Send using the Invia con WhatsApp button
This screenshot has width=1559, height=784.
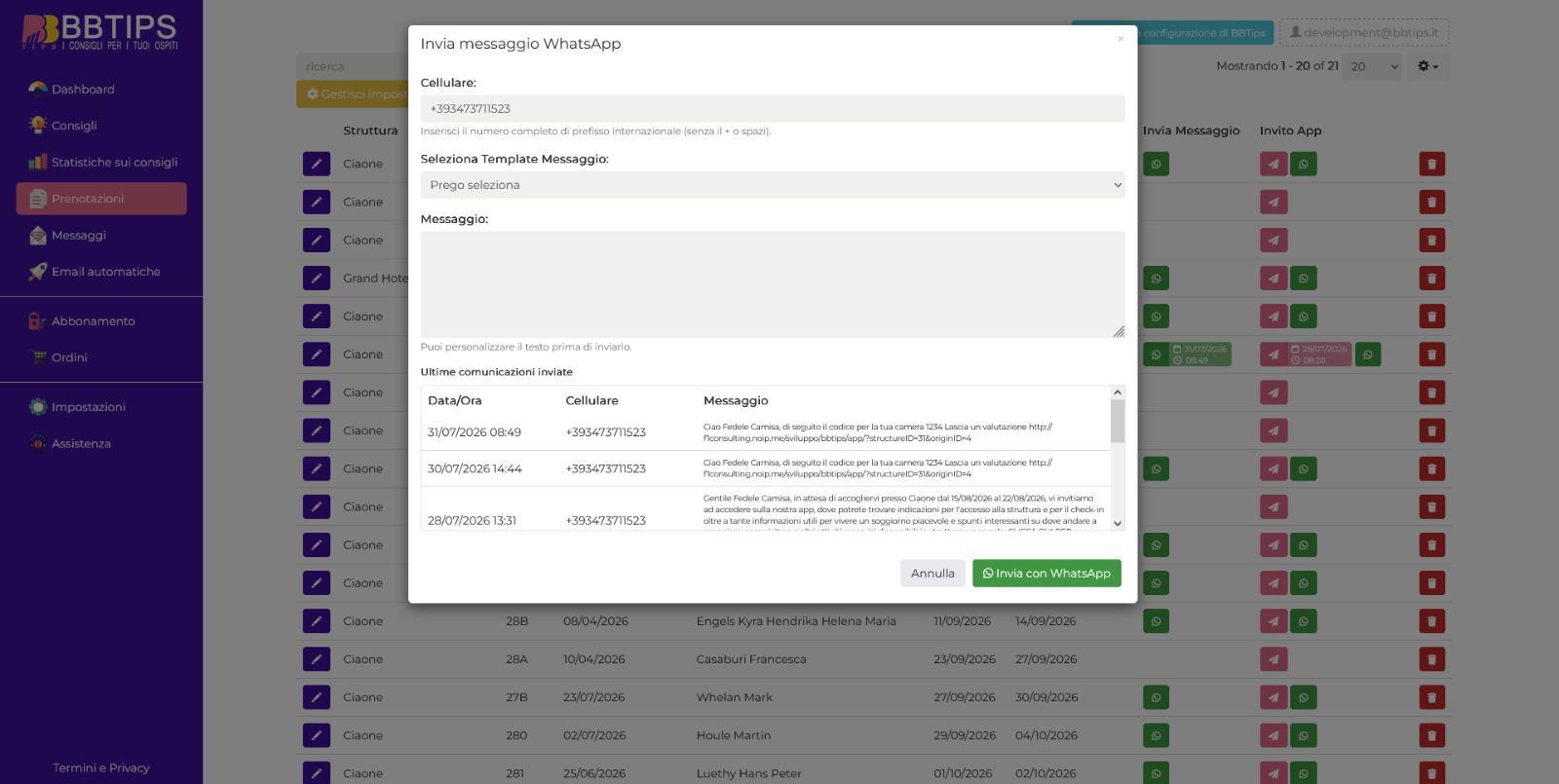[1046, 574]
